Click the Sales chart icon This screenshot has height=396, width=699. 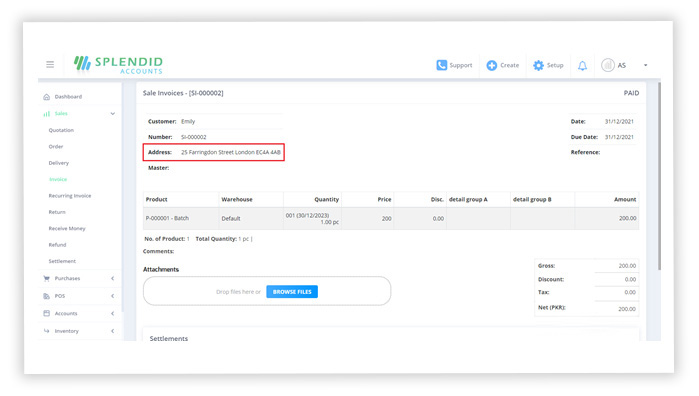pos(46,114)
